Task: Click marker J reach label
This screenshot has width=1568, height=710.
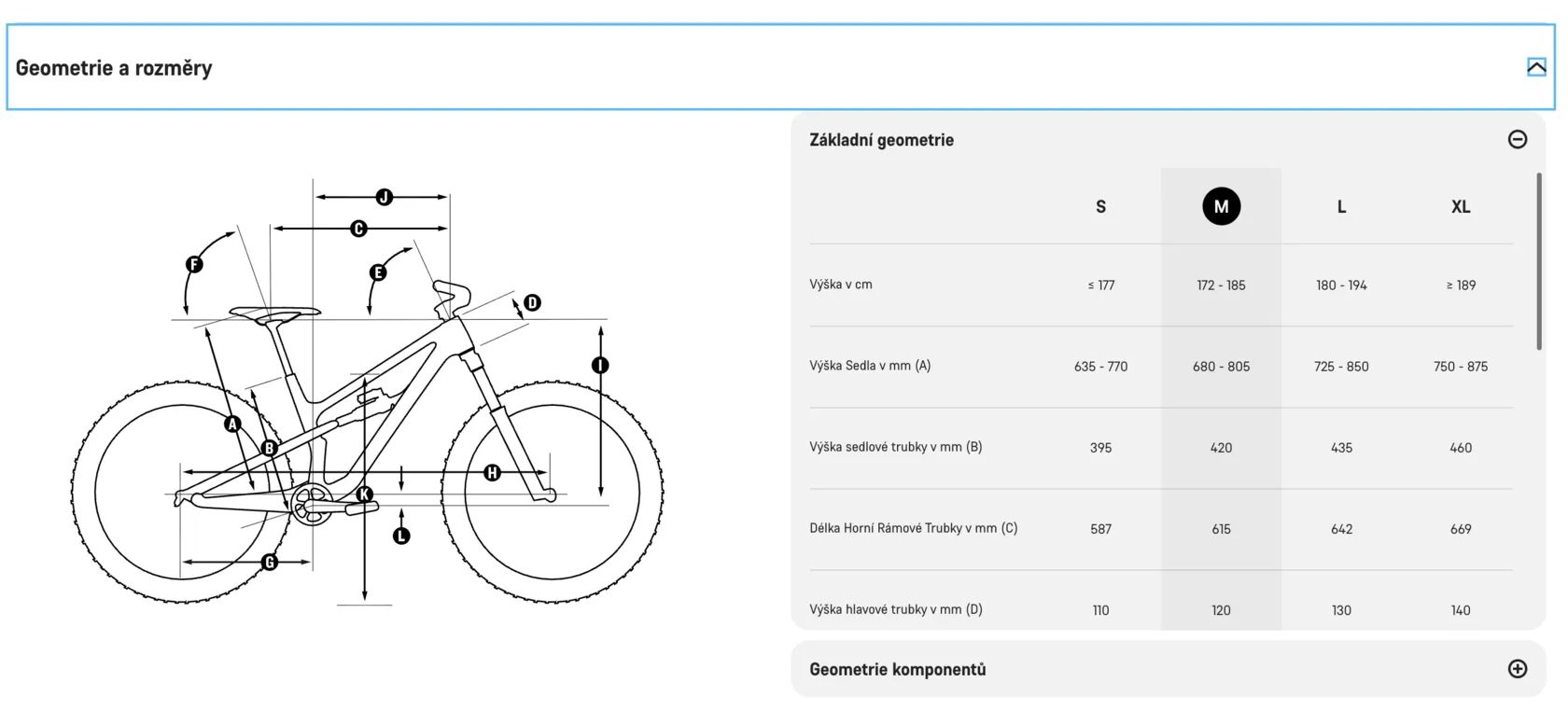Action: 384,197
